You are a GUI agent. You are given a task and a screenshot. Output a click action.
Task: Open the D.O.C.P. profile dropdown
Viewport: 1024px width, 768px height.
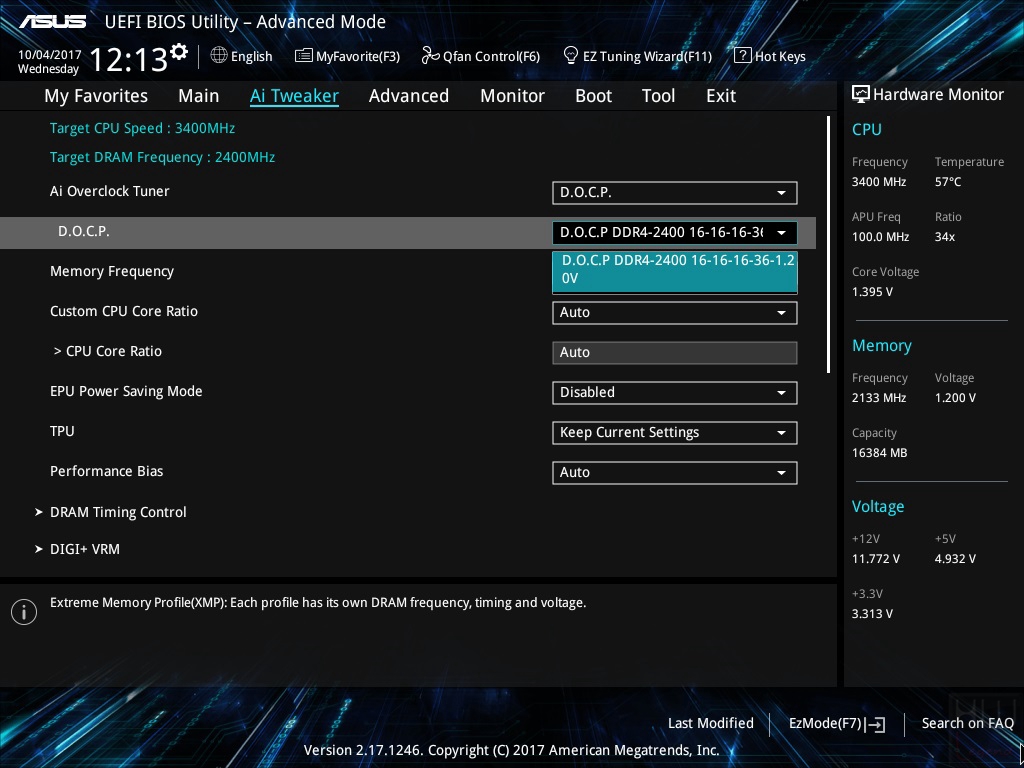(x=675, y=232)
